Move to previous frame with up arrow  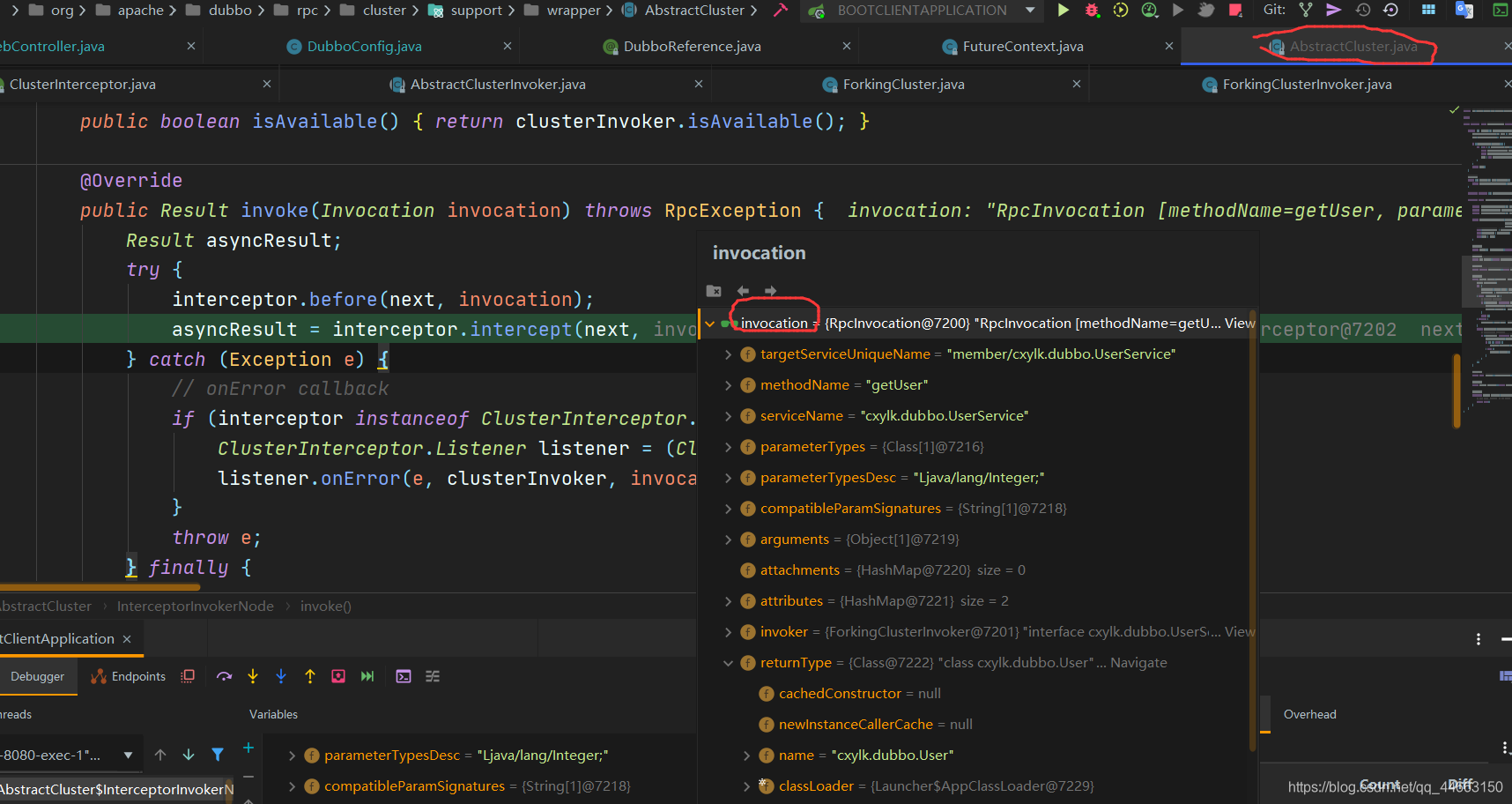point(160,755)
